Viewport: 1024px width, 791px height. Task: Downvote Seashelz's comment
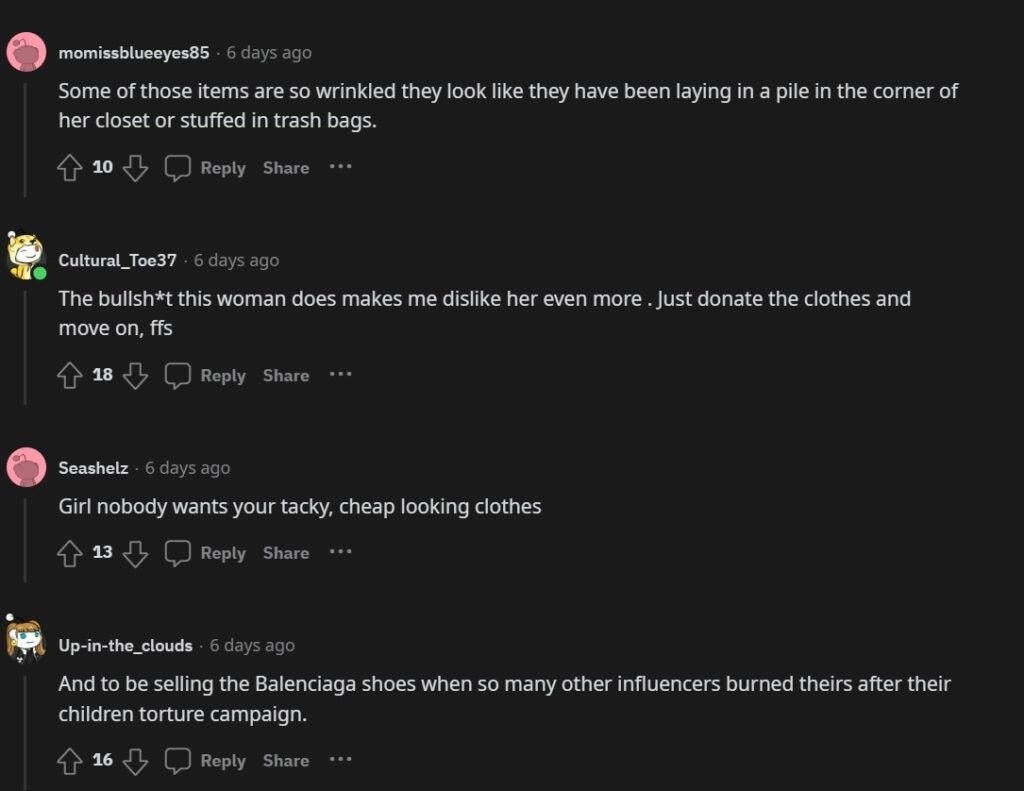click(x=135, y=553)
